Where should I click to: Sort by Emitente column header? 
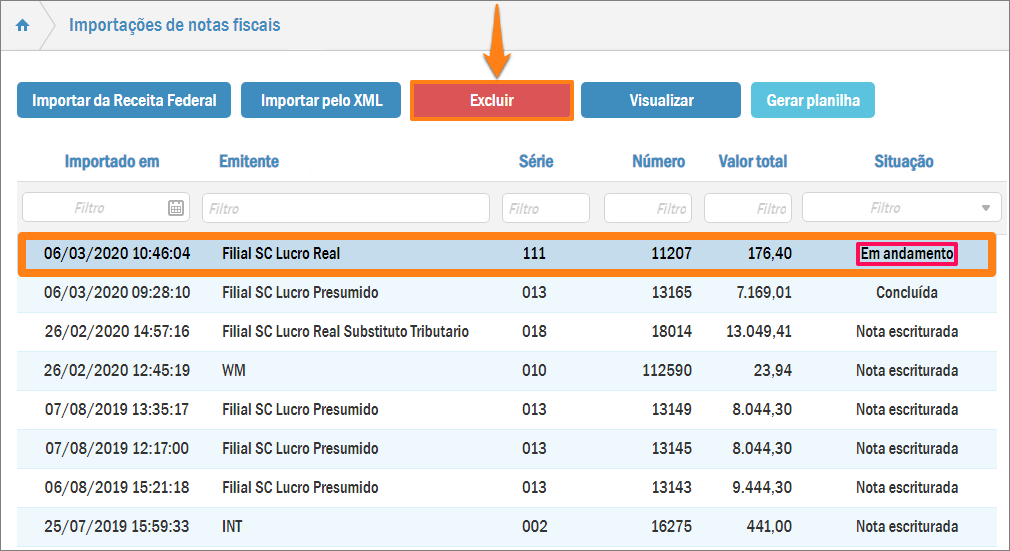coord(249,161)
